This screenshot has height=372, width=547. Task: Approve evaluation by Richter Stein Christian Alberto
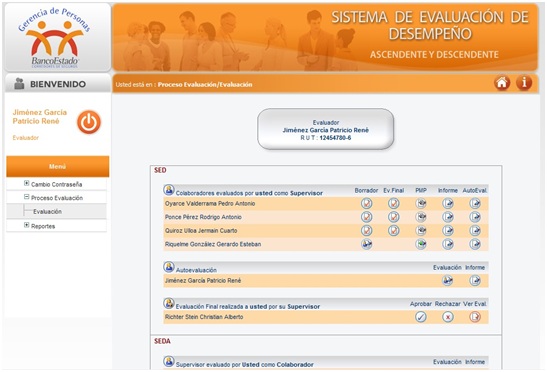coord(421,317)
